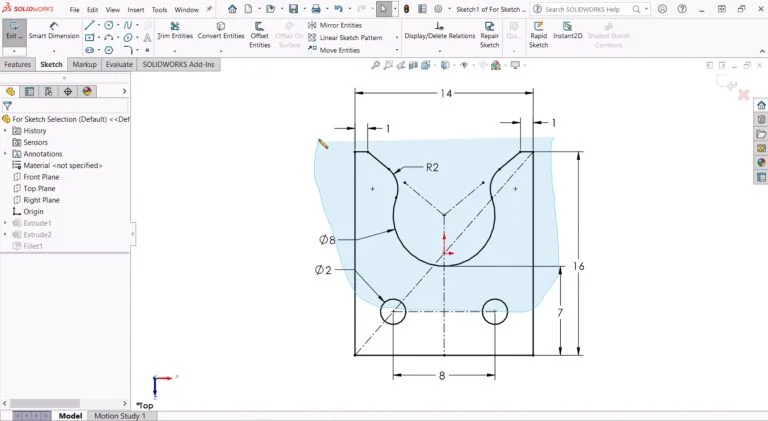Open the Trim Entities dropdown arrow
The height and width of the screenshot is (421, 768).
pos(175,50)
